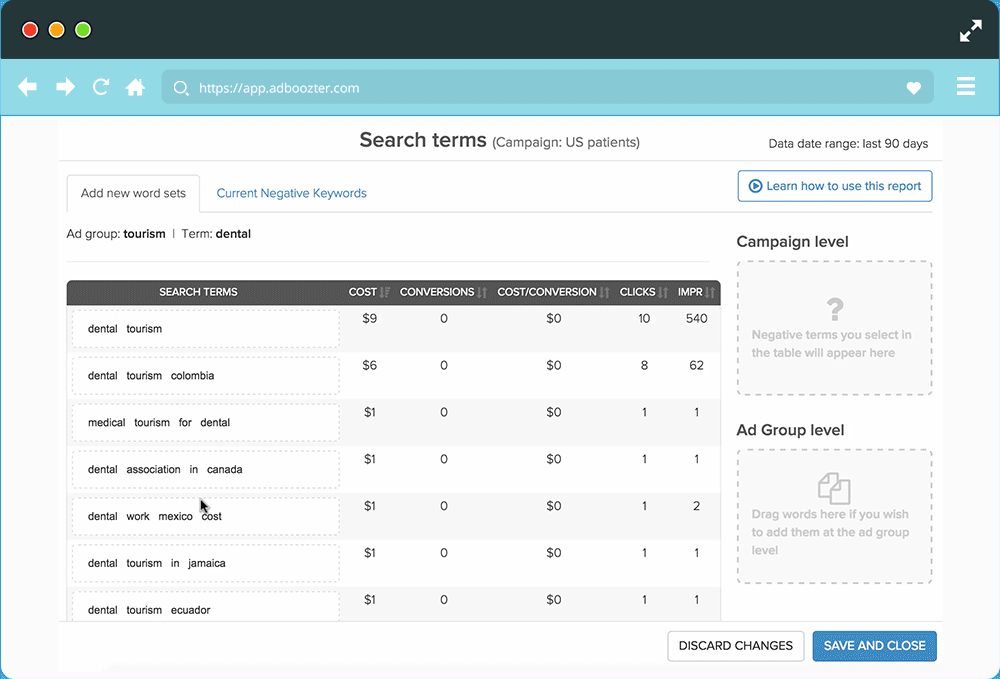Image resolution: width=1000 pixels, height=679 pixels.
Task: Click the copy documents icon in Ad Group level box
Action: coord(834,488)
